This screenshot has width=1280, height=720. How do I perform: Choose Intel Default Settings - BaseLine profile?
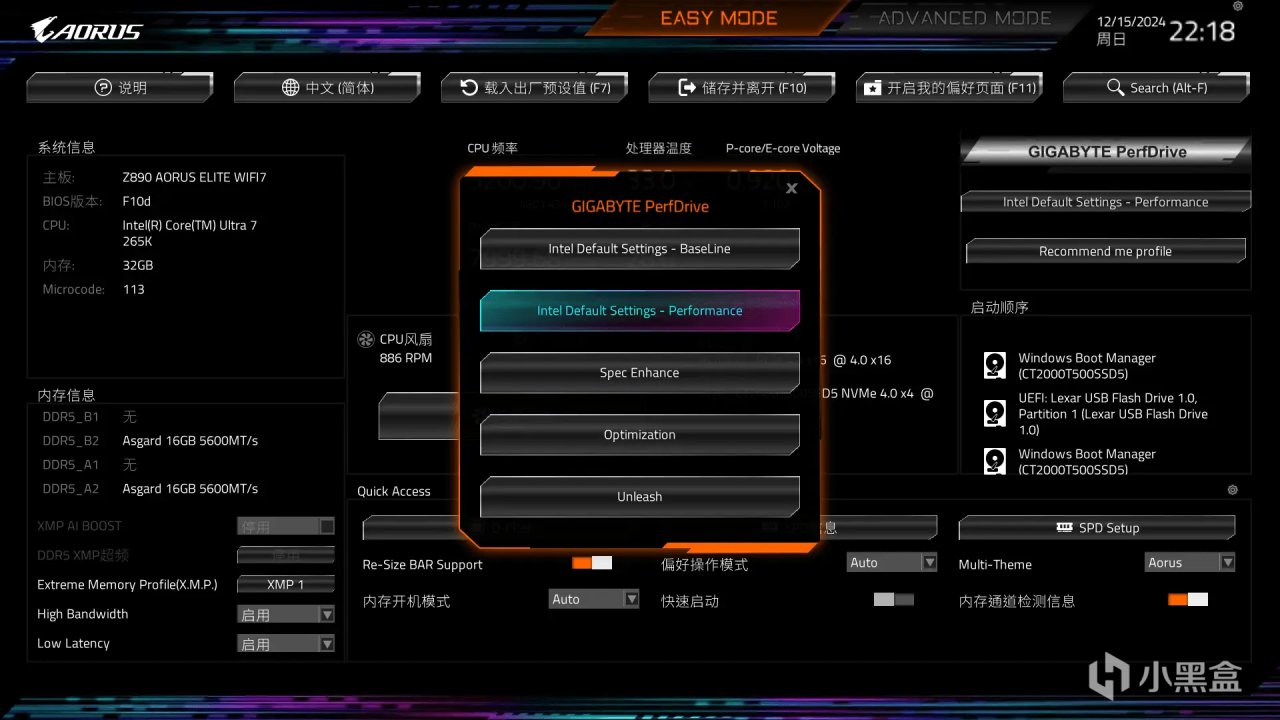point(640,249)
